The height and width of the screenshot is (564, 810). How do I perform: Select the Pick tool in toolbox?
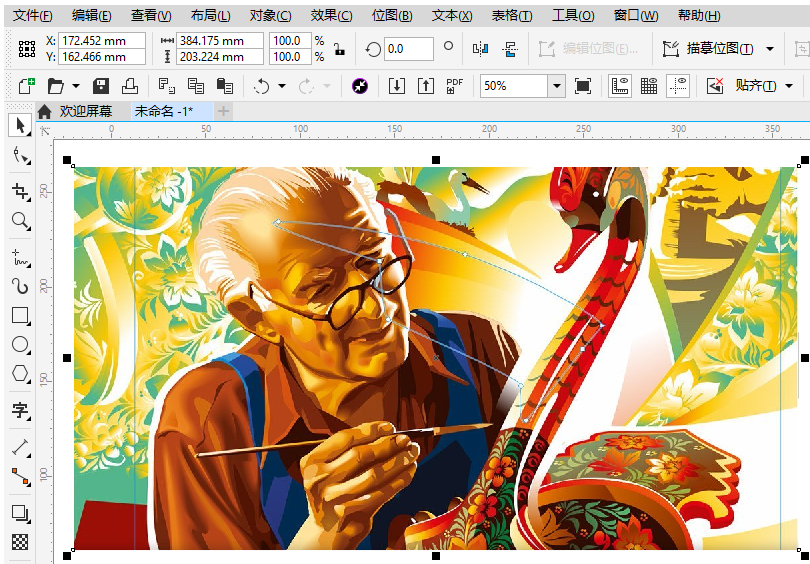(x=20, y=127)
